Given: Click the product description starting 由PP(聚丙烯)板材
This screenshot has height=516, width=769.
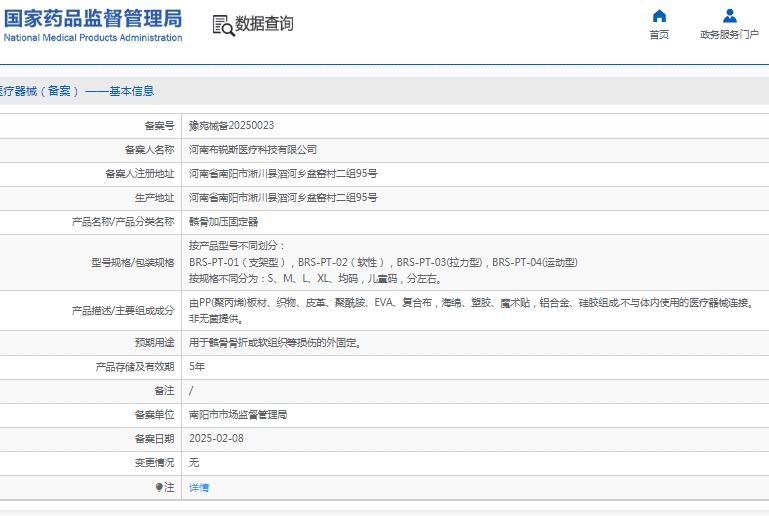Looking at the screenshot, I should tap(472, 303).
